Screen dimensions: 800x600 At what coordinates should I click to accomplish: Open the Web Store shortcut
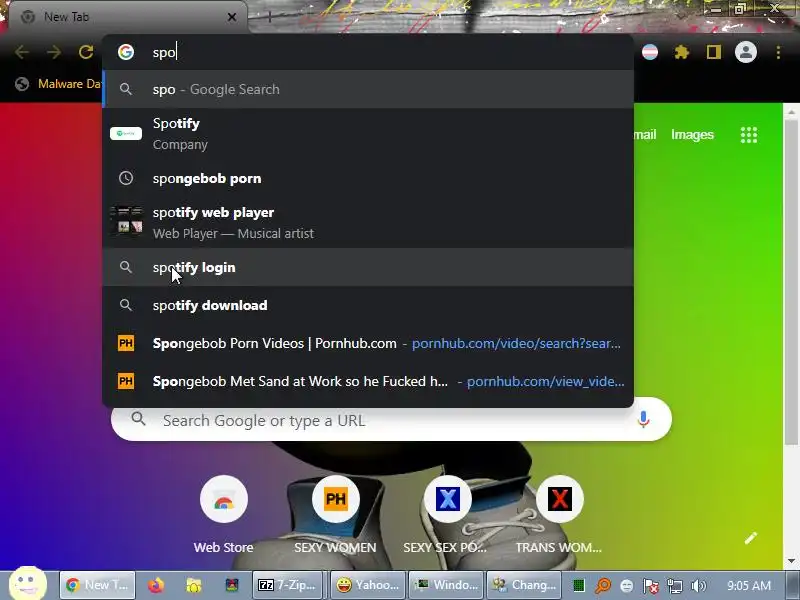[224, 499]
